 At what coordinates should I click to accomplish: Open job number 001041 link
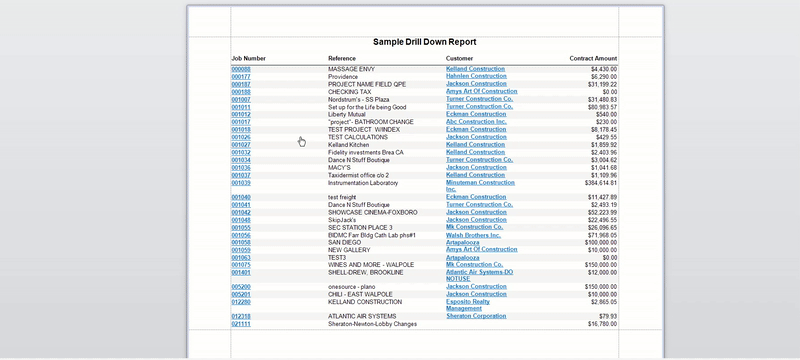241,205
